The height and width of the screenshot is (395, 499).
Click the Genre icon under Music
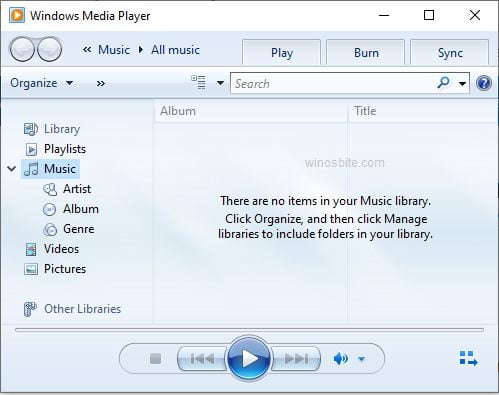coord(50,229)
